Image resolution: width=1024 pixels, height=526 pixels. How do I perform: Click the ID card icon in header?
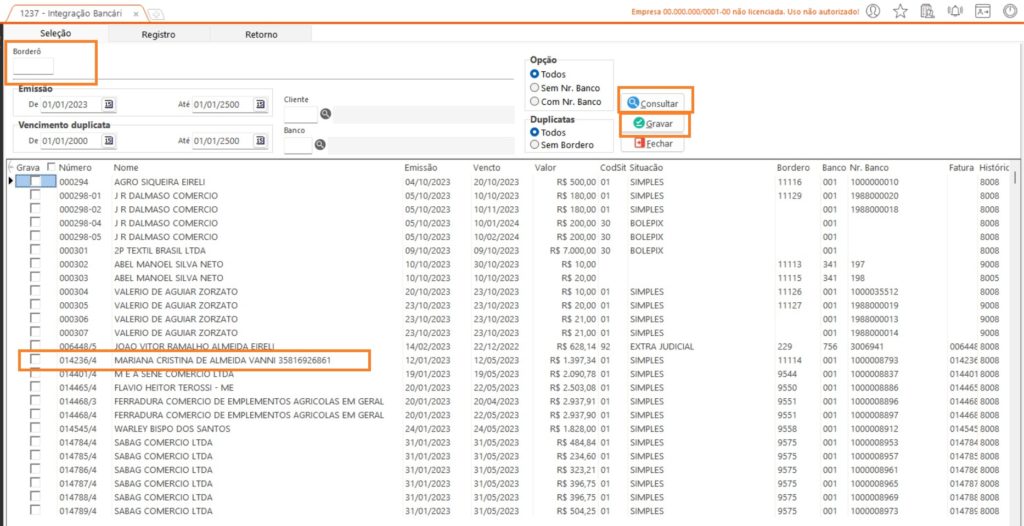(982, 11)
